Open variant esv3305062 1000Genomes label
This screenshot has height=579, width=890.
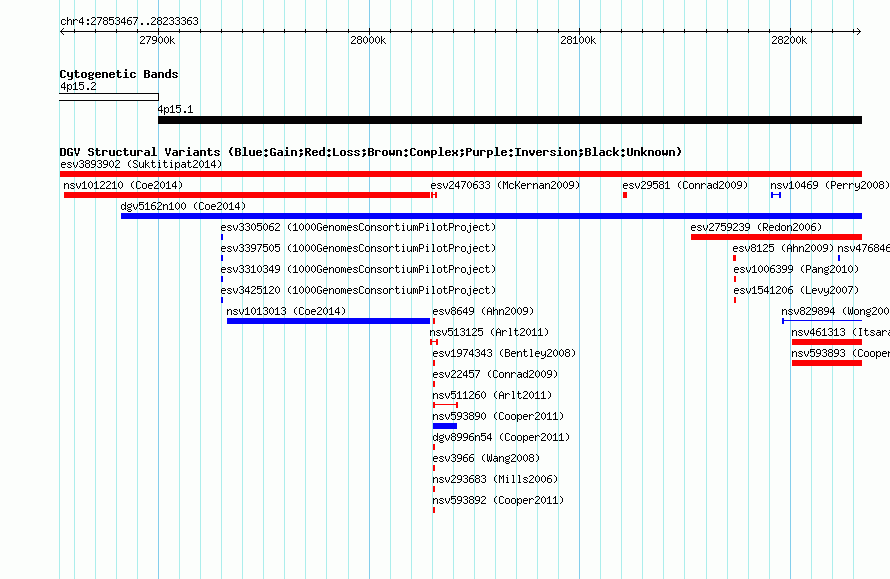358,227
